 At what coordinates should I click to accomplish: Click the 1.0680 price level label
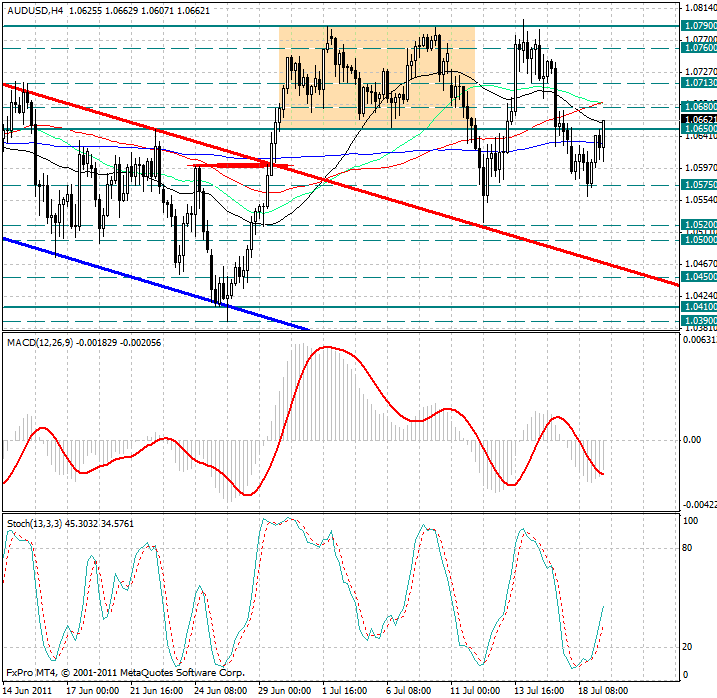click(x=699, y=105)
